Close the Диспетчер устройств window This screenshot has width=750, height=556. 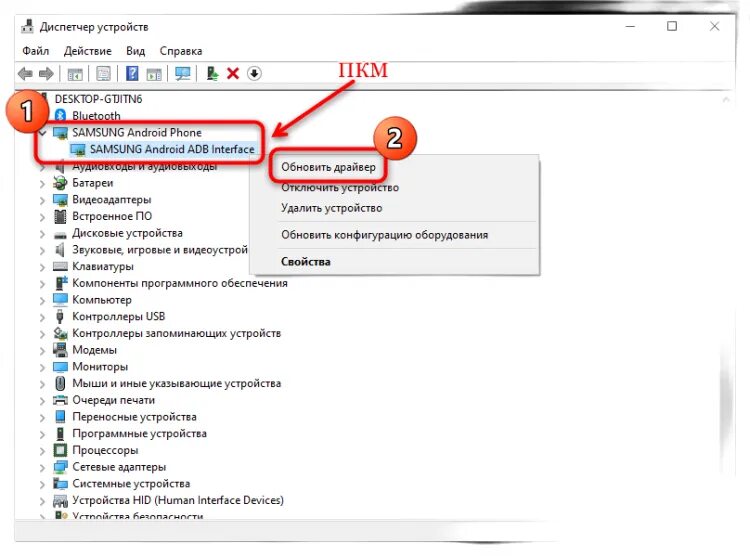pyautogui.click(x=714, y=26)
